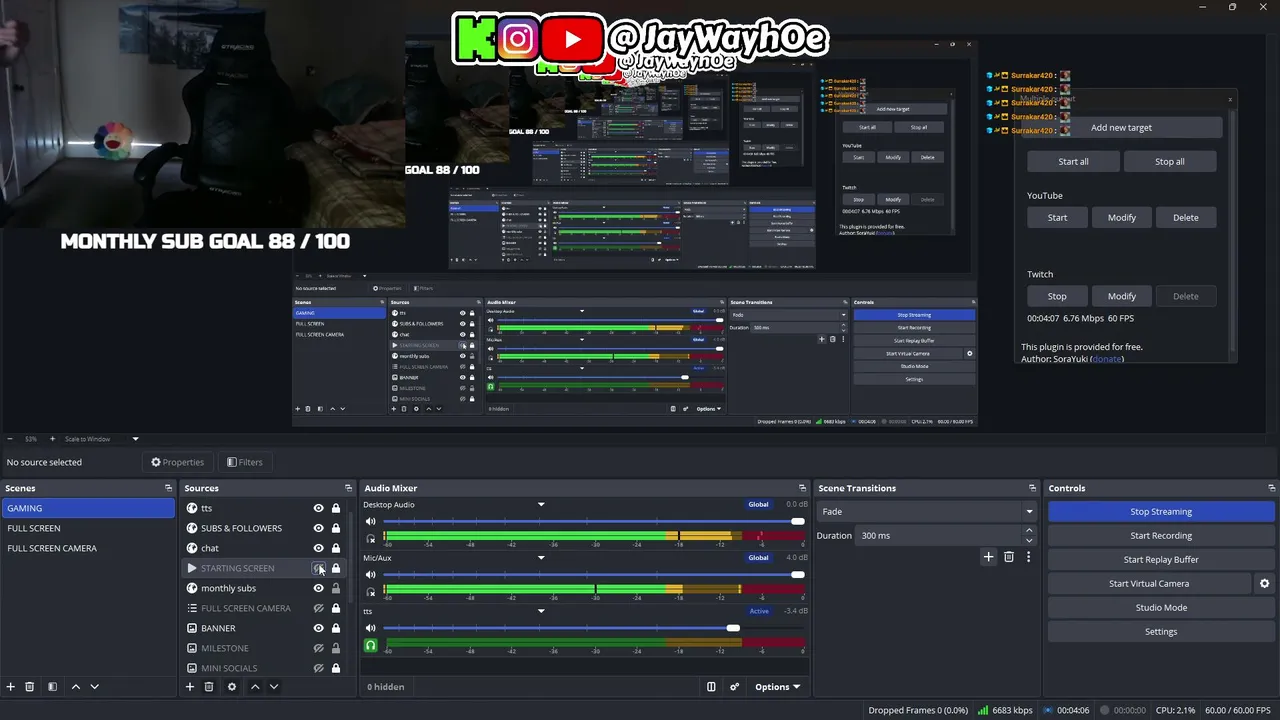Move source up in the Sources list

point(255,687)
